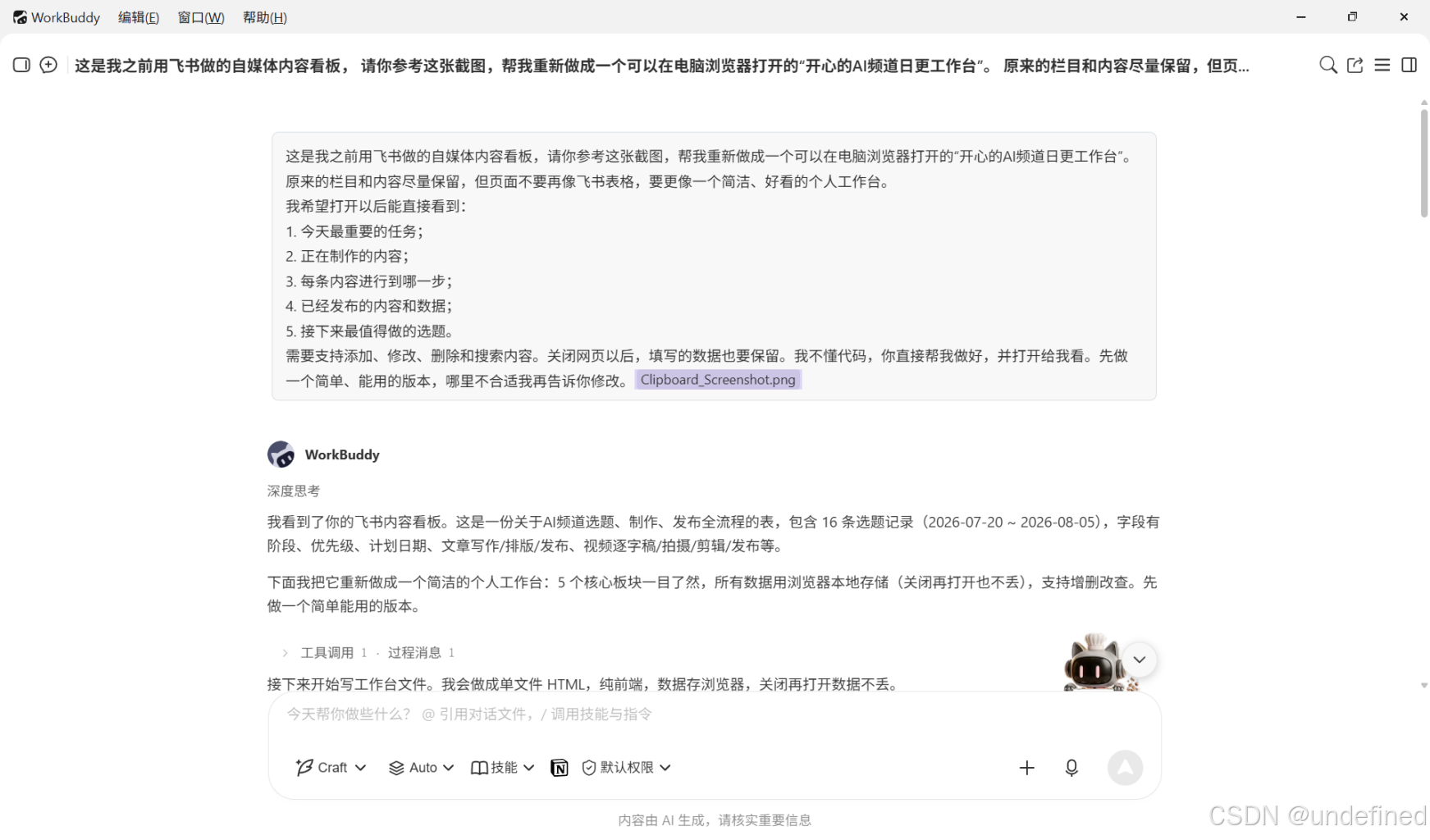The image size is (1430, 840).
Task: Click the text "5. 接下来最值得做的选题。"
Action: tap(370, 331)
